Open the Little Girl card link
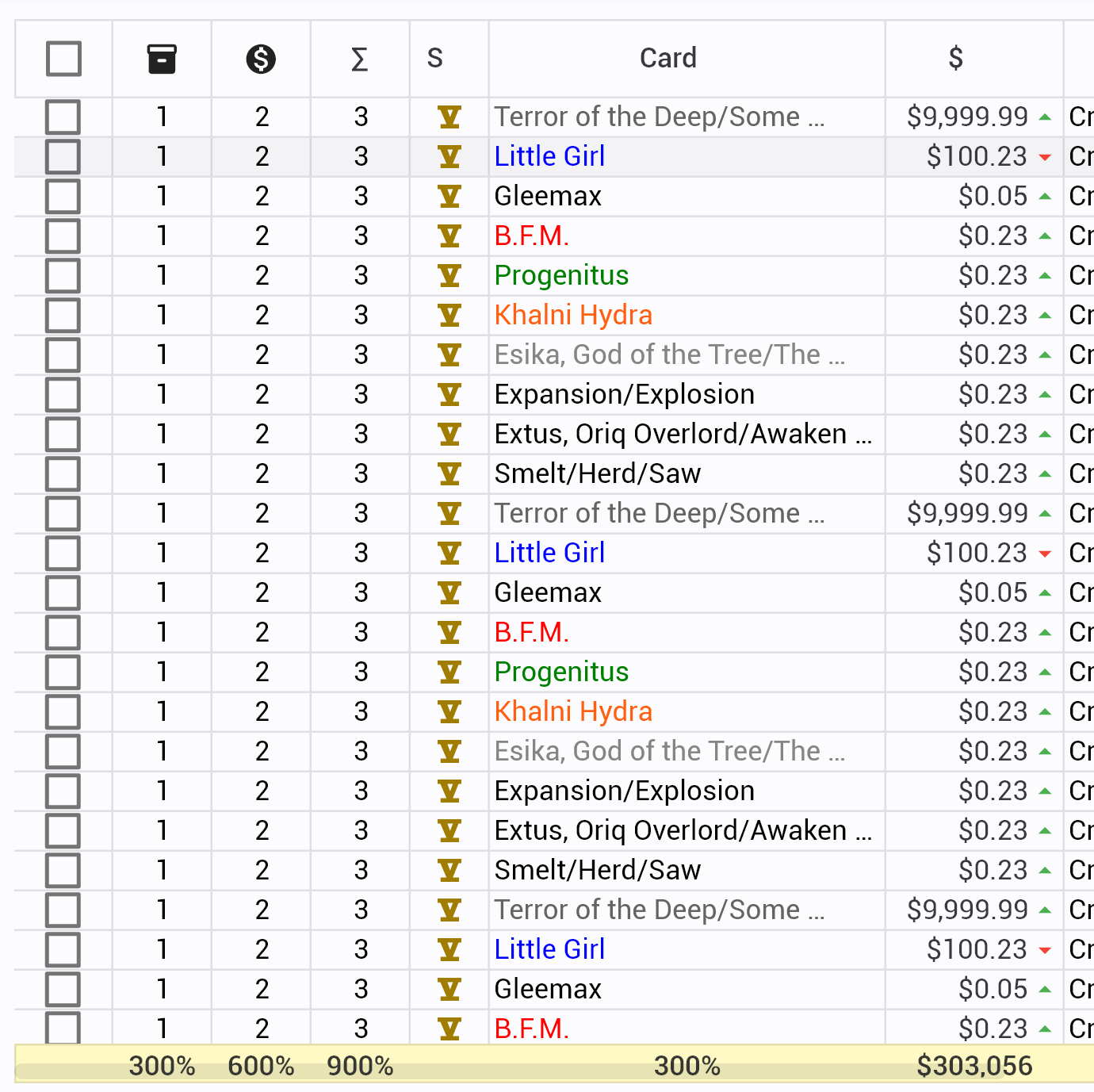Viewport: 1094px width, 1092px height. click(x=549, y=156)
